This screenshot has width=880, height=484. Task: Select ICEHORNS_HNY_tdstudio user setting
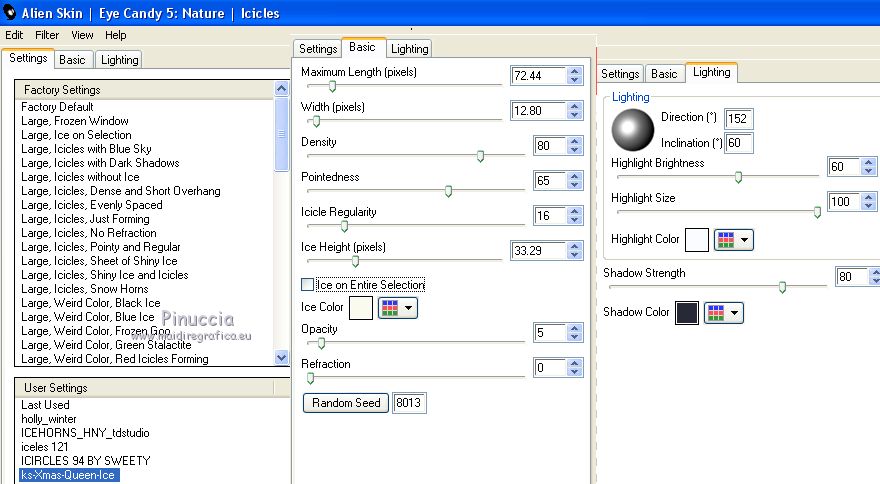click(x=85, y=433)
